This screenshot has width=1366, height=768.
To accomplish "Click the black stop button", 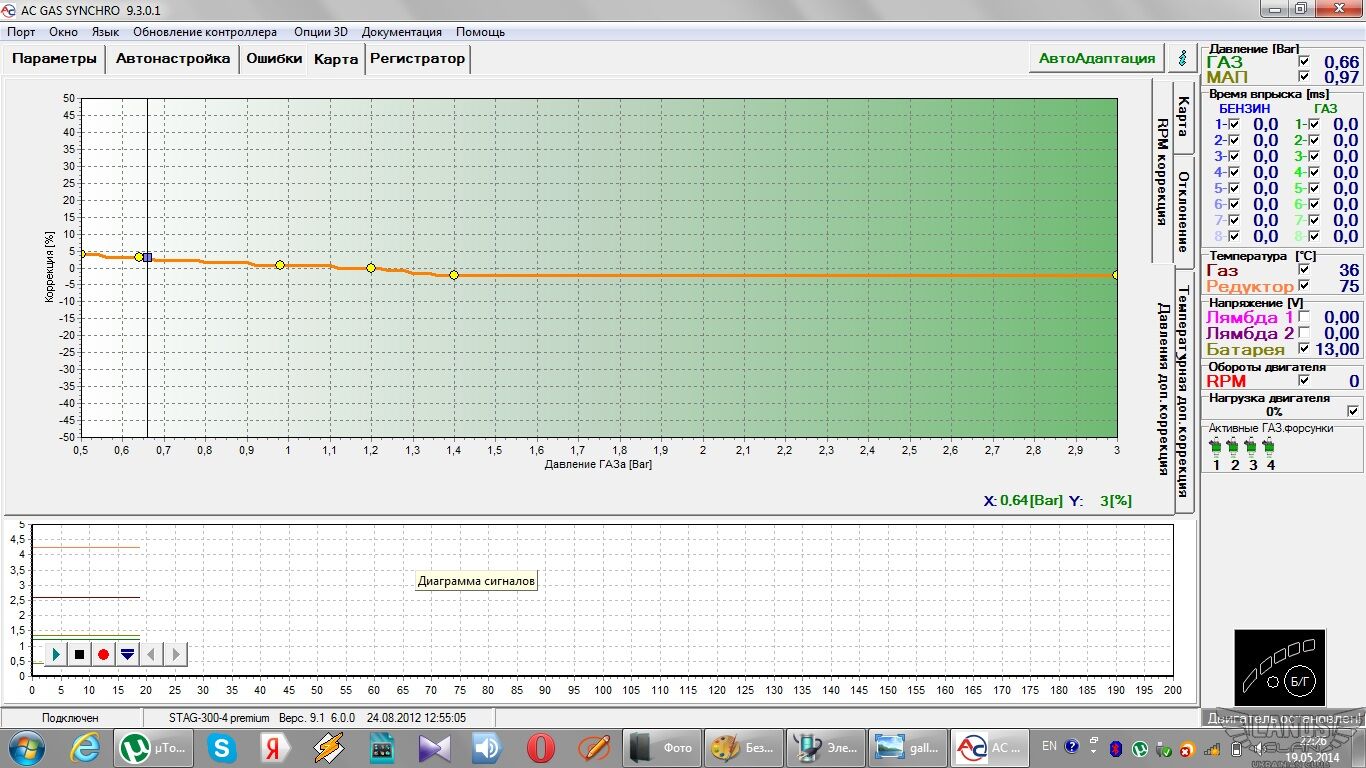I will tap(80, 655).
